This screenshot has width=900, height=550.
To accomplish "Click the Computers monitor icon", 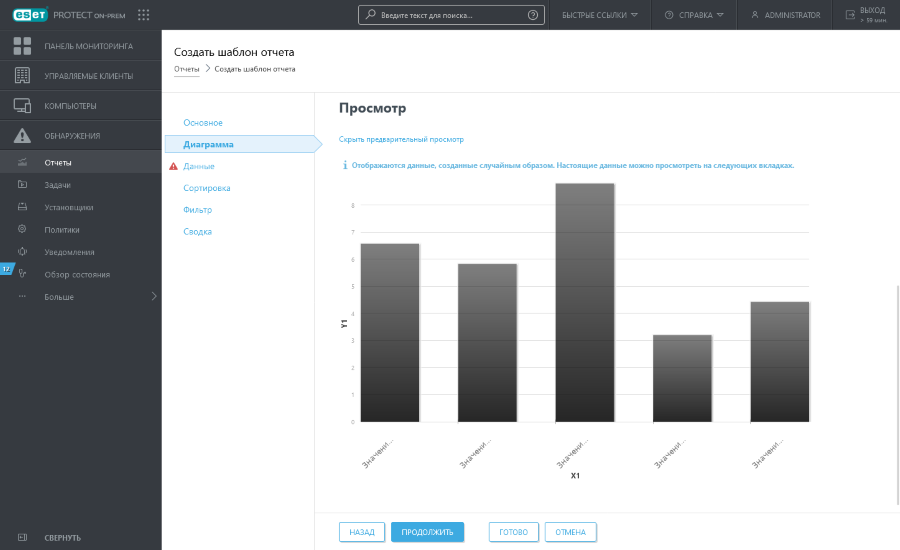I will [x=22, y=106].
